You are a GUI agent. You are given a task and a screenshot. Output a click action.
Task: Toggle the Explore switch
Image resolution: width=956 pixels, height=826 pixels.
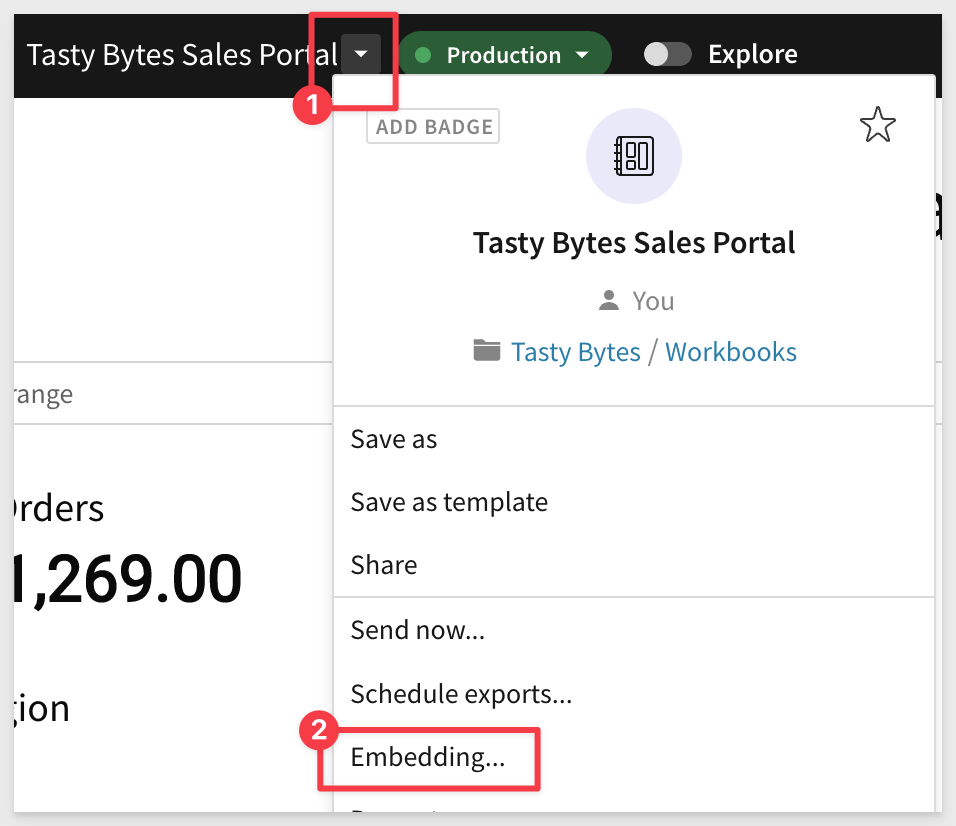(x=667, y=54)
